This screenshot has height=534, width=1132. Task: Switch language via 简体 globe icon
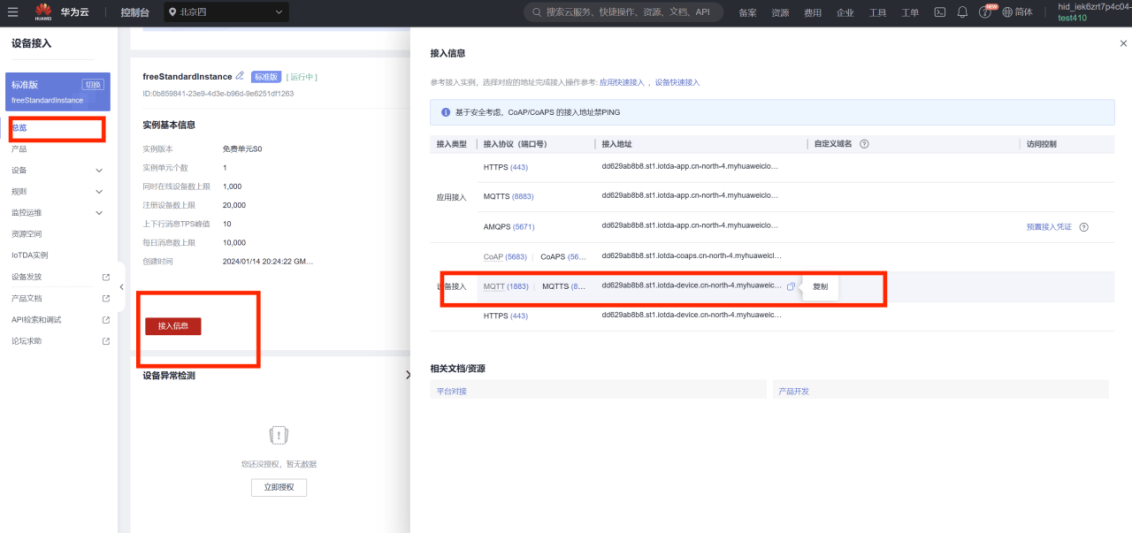coord(1018,12)
